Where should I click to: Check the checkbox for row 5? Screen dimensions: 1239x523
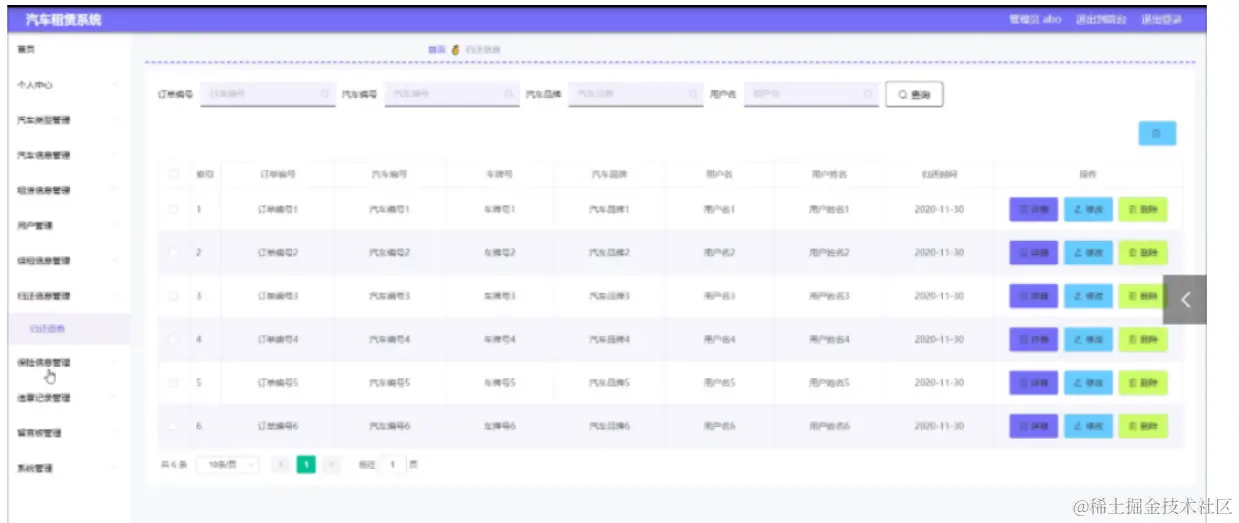(174, 383)
